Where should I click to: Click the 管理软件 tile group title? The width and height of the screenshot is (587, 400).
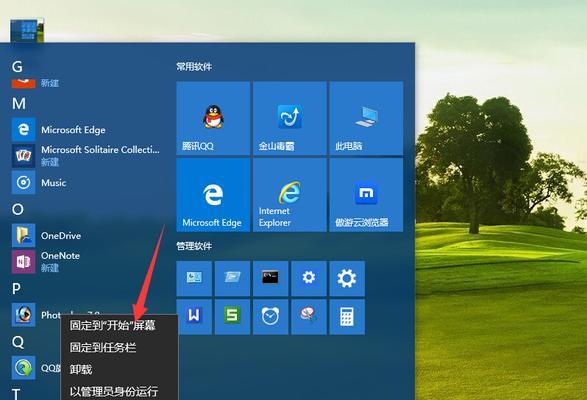point(194,246)
